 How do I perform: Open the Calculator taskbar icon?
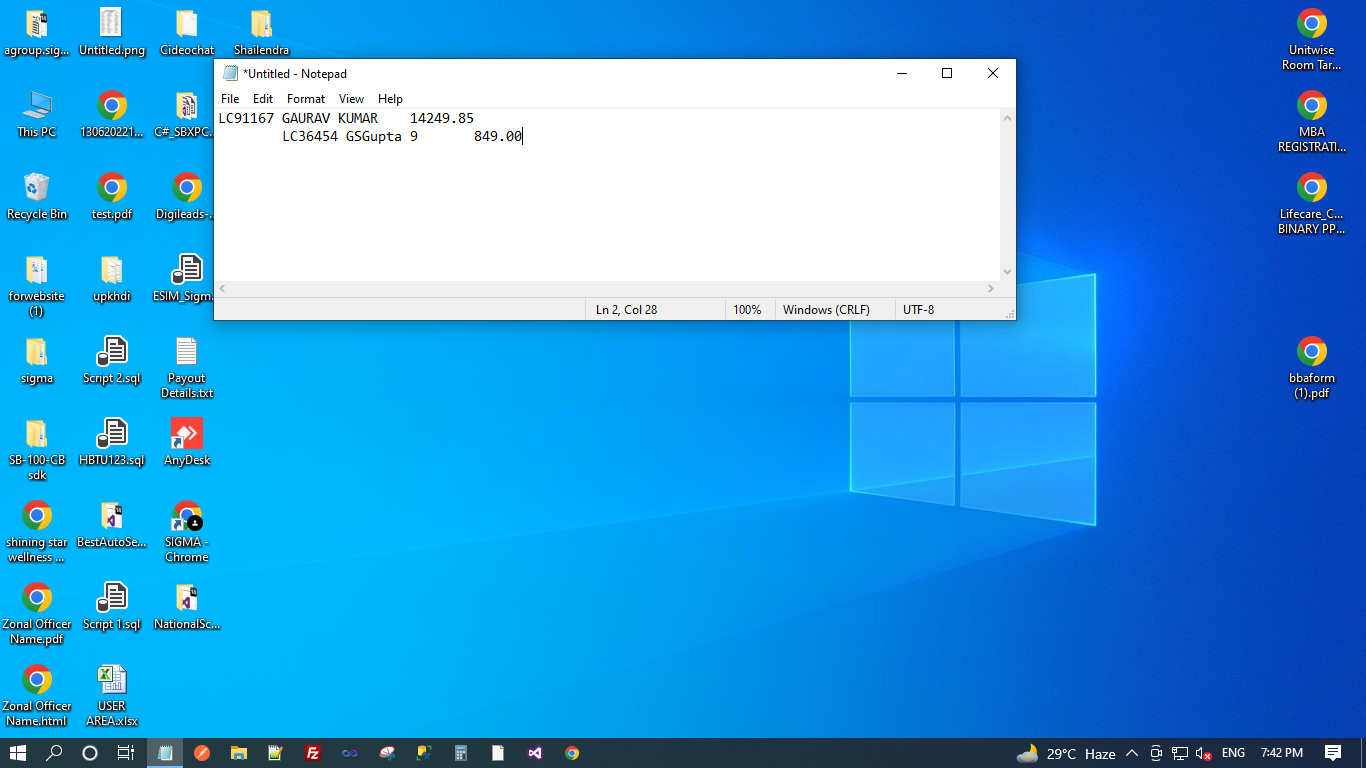coord(461,753)
